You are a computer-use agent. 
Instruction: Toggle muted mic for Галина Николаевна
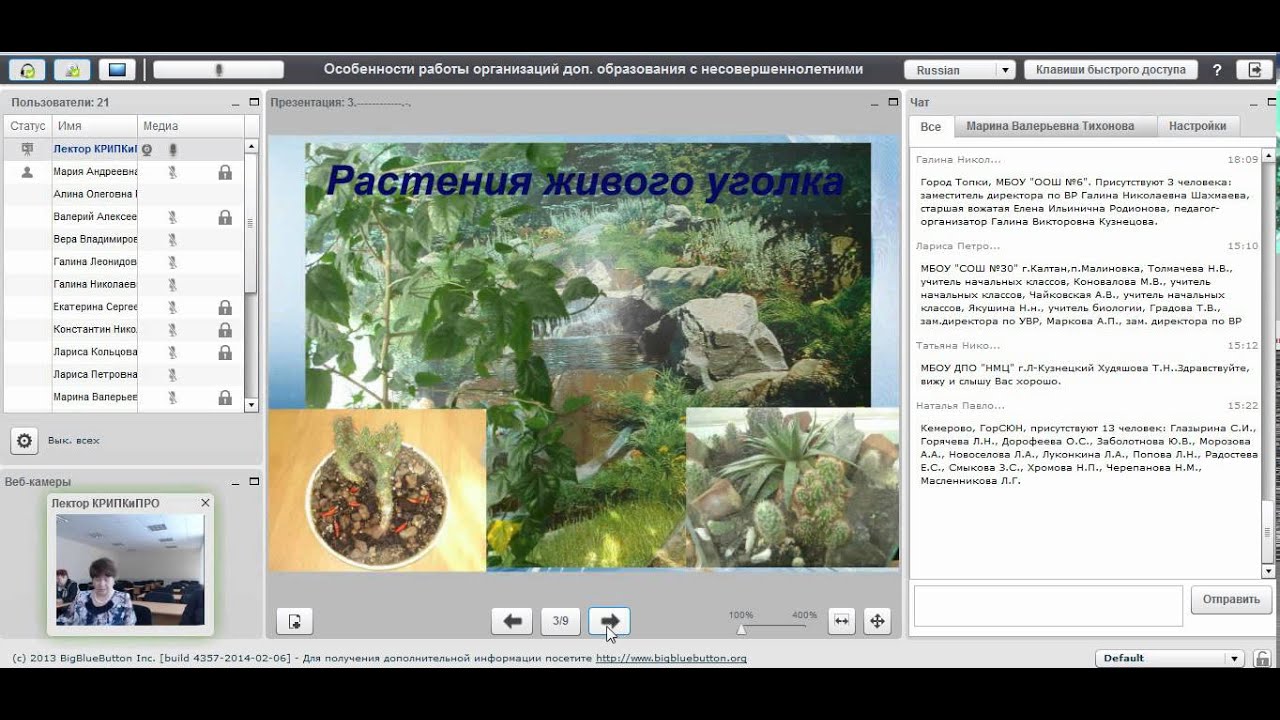pyautogui.click(x=172, y=285)
